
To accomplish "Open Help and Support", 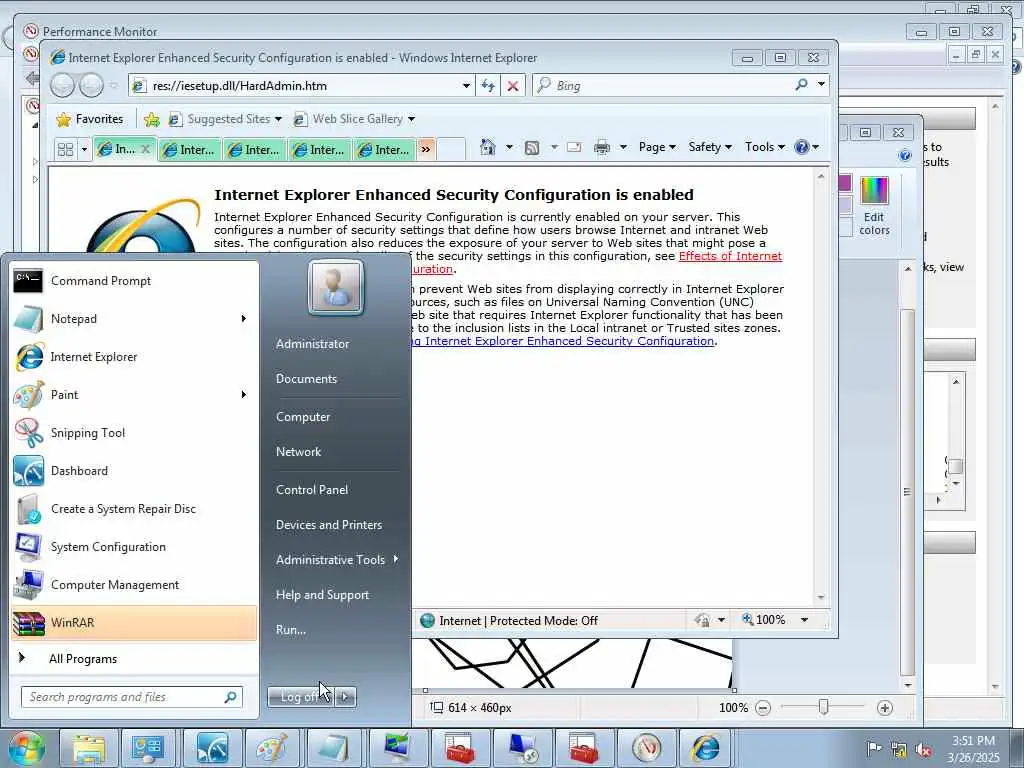I will 323,595.
